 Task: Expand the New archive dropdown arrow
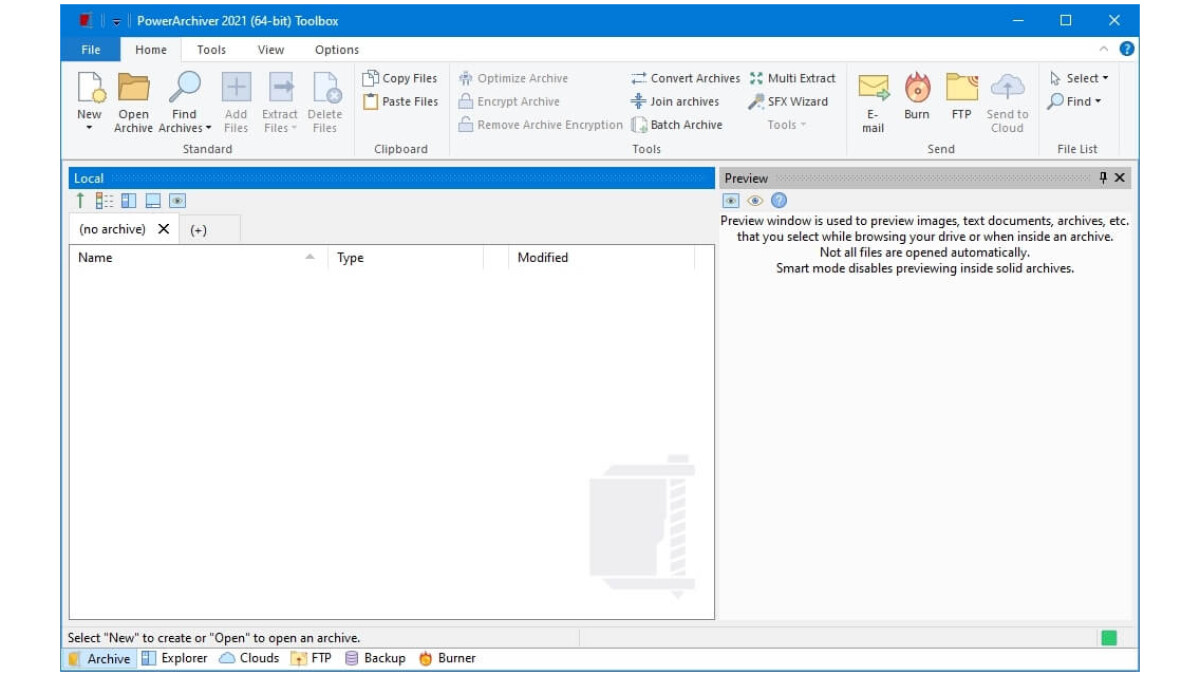click(x=89, y=128)
